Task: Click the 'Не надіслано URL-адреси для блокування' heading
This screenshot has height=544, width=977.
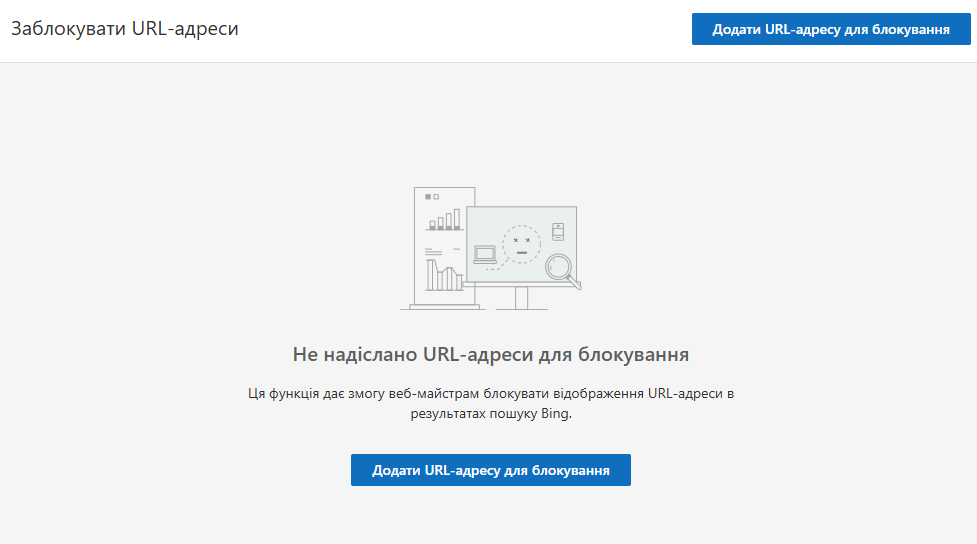Action: pyautogui.click(x=490, y=354)
